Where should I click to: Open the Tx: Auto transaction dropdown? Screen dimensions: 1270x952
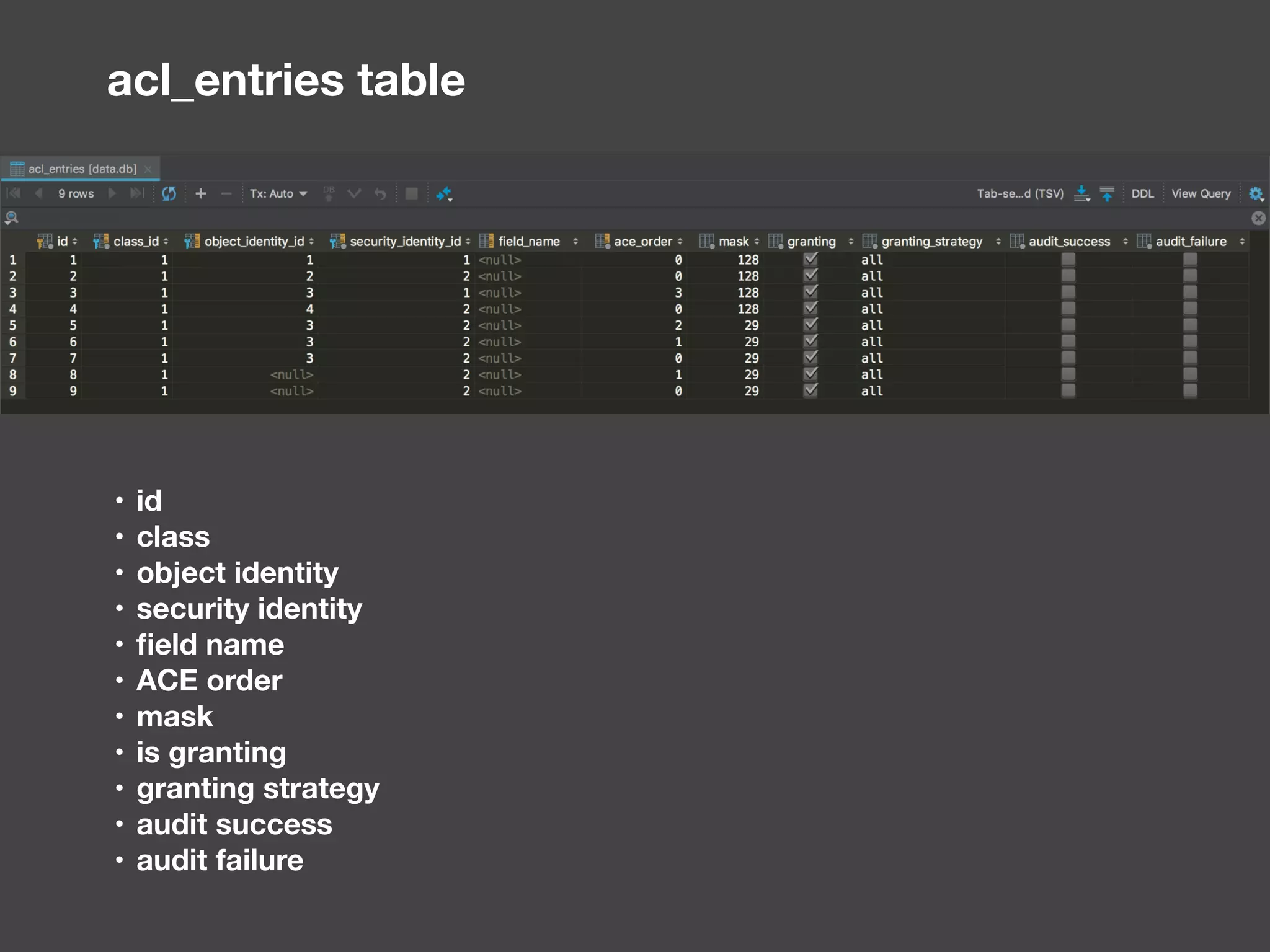point(278,194)
